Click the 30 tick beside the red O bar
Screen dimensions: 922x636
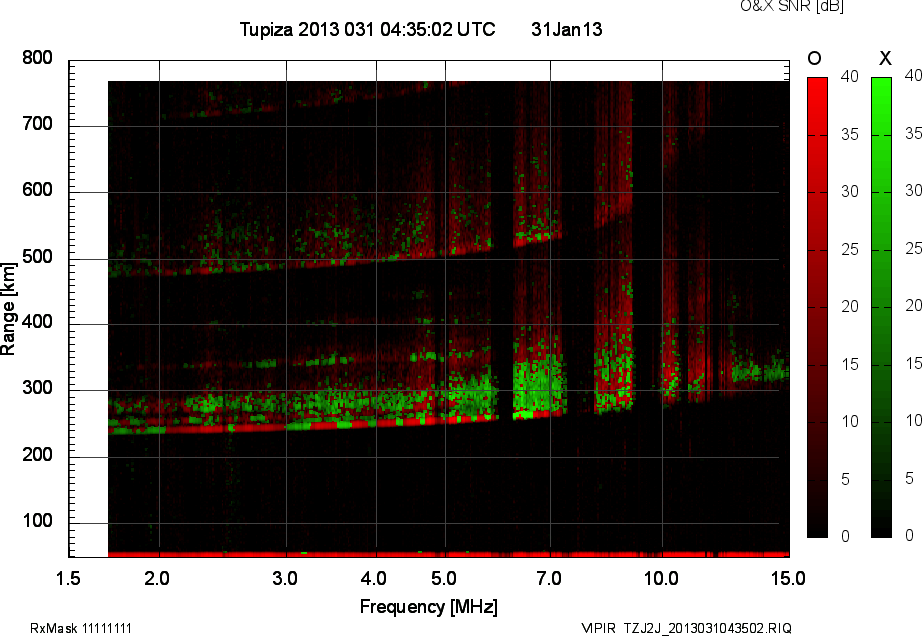(x=847, y=191)
